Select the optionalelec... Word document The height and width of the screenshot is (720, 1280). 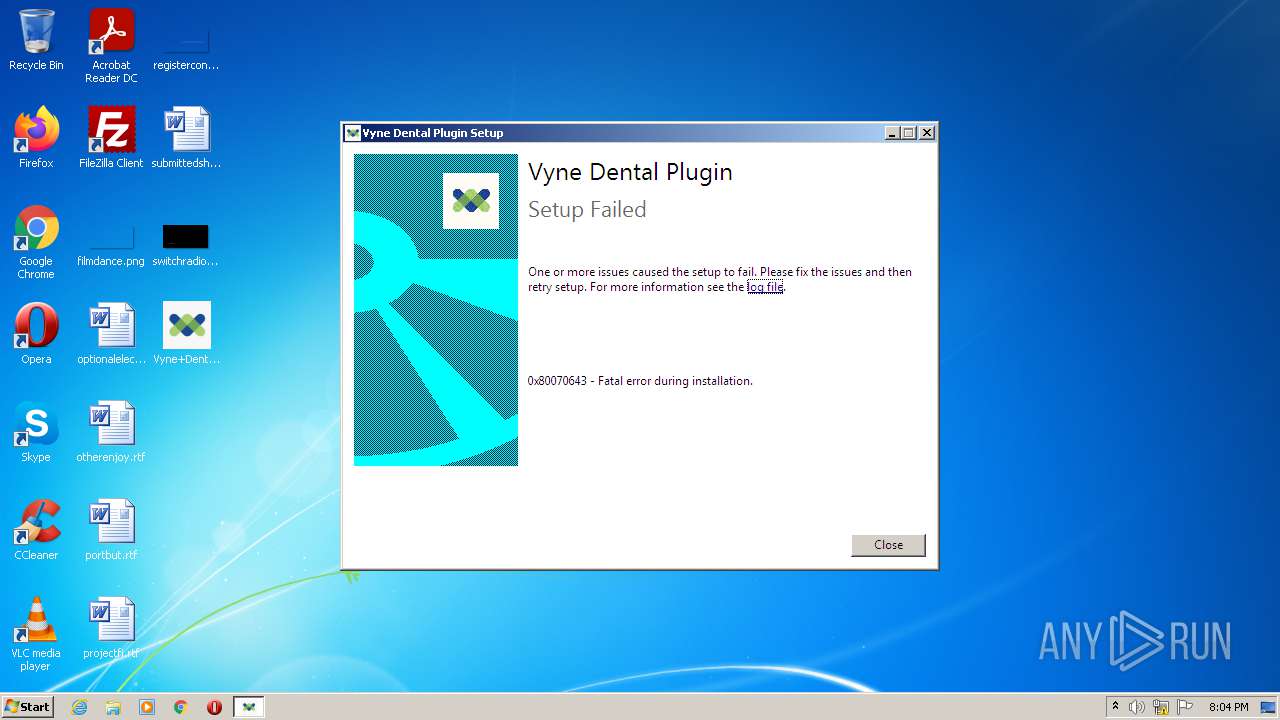point(111,334)
